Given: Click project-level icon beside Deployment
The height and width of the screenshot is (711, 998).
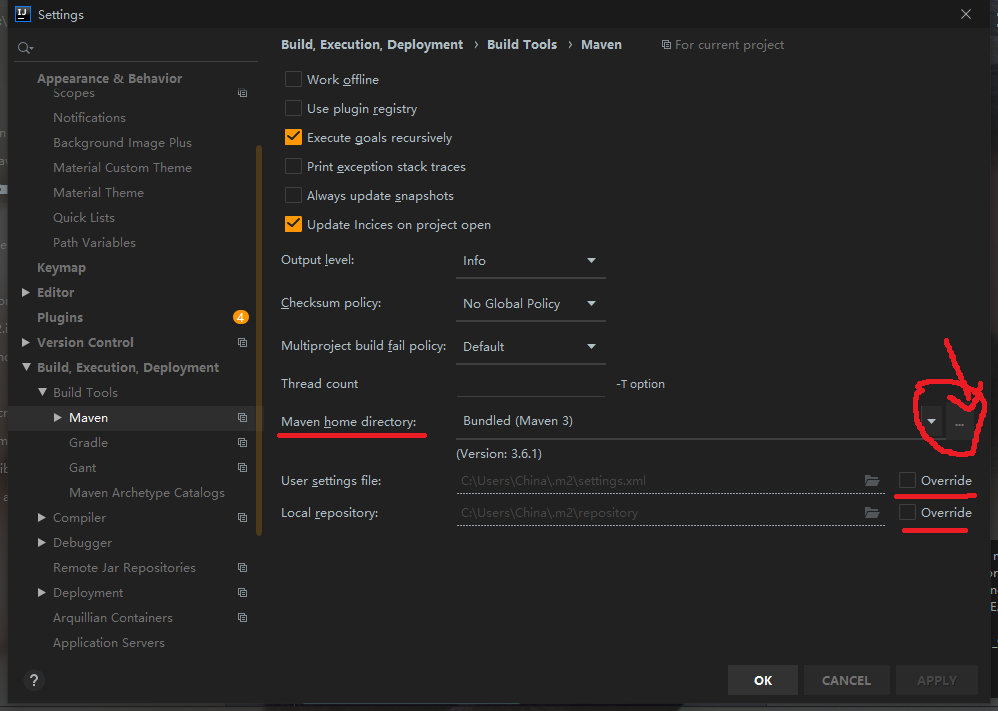Looking at the screenshot, I should (242, 593).
